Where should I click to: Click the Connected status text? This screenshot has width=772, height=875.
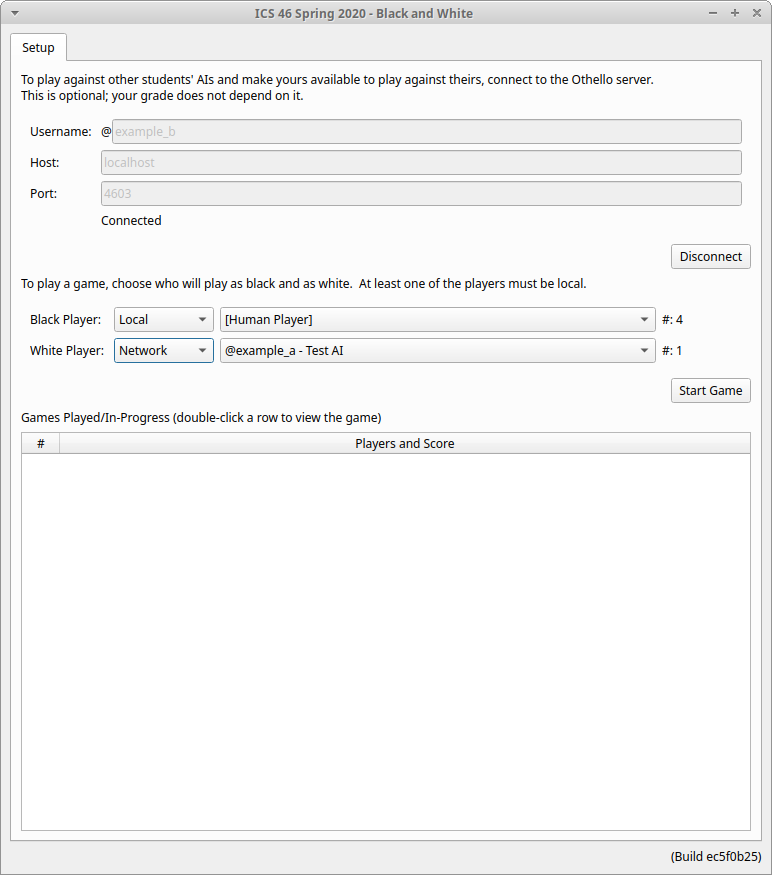point(131,220)
